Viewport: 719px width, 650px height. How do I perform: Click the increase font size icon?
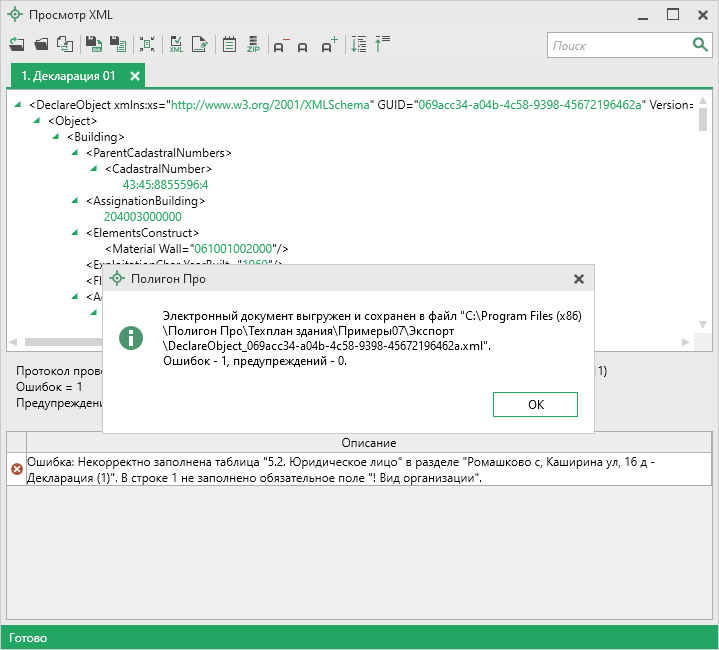pos(329,45)
